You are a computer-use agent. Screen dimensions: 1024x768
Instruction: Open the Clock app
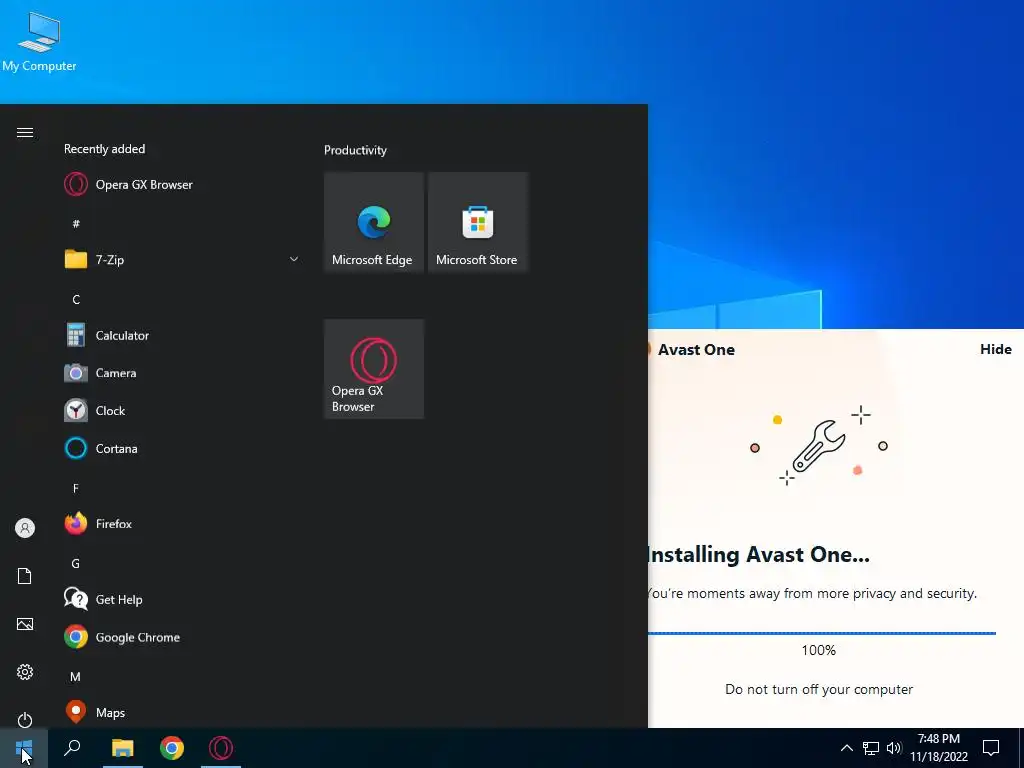[x=181, y=411]
